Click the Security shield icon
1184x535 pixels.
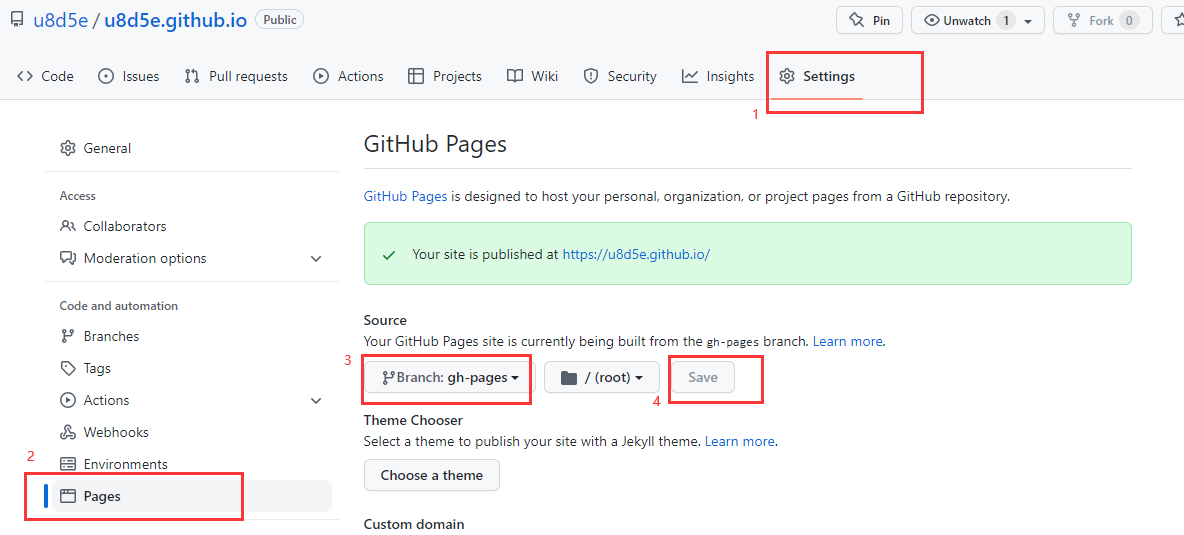pyautogui.click(x=591, y=76)
